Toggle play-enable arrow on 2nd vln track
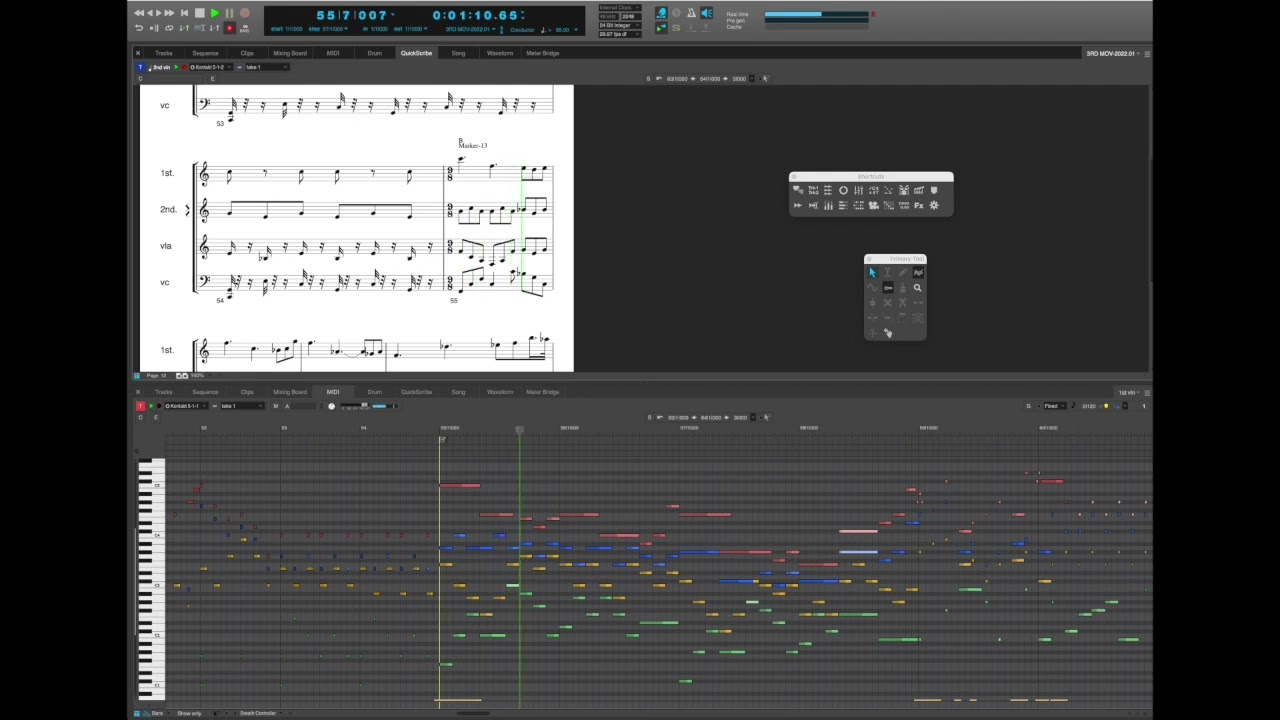Viewport: 1280px width, 720px height. 176,67
